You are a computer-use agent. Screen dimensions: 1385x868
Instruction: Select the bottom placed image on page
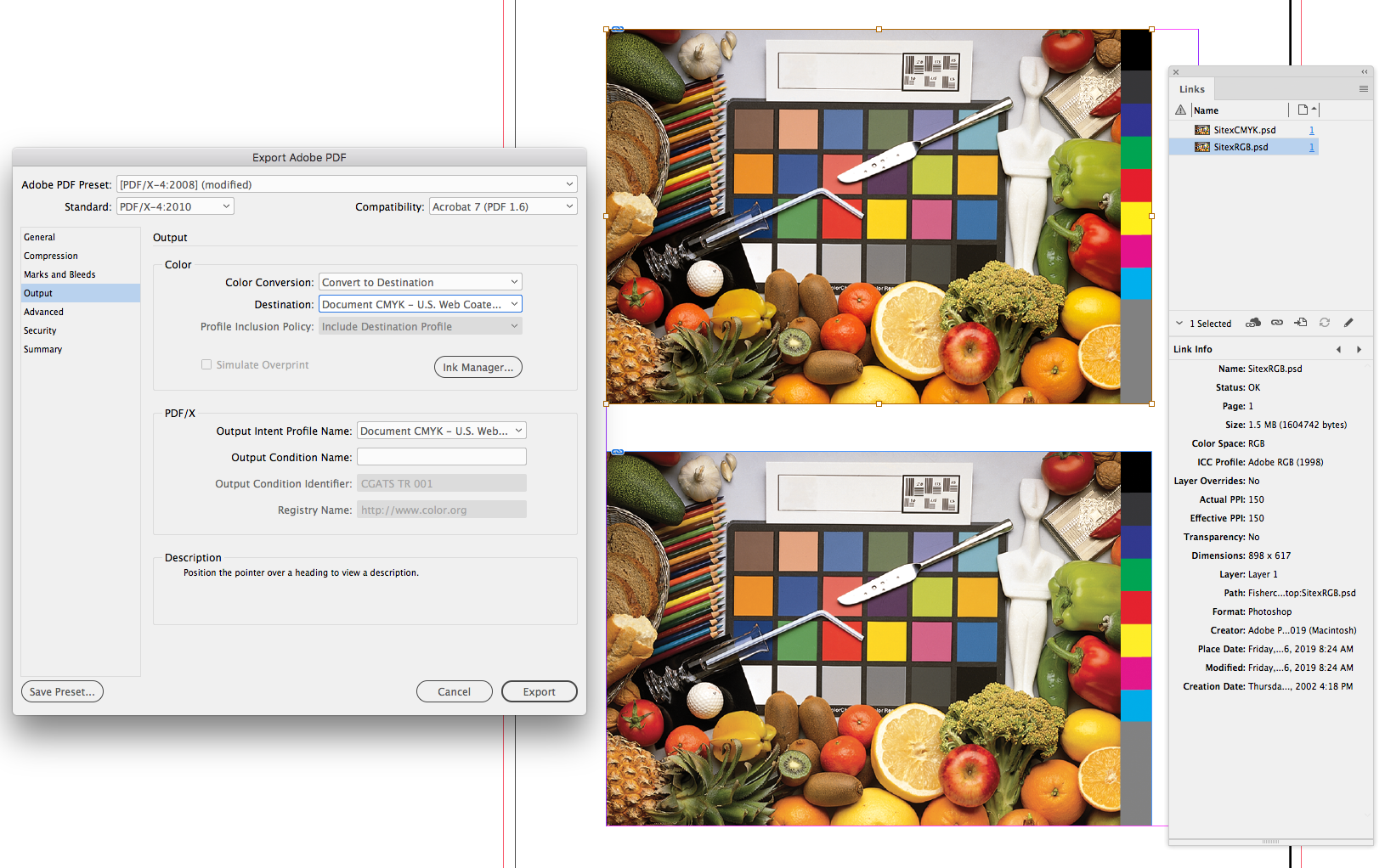tap(879, 638)
